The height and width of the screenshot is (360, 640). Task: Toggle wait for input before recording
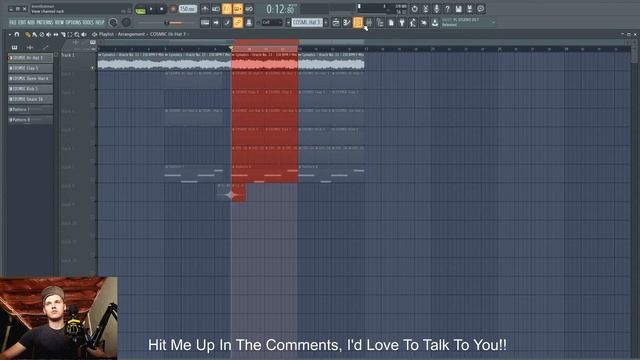point(216,9)
